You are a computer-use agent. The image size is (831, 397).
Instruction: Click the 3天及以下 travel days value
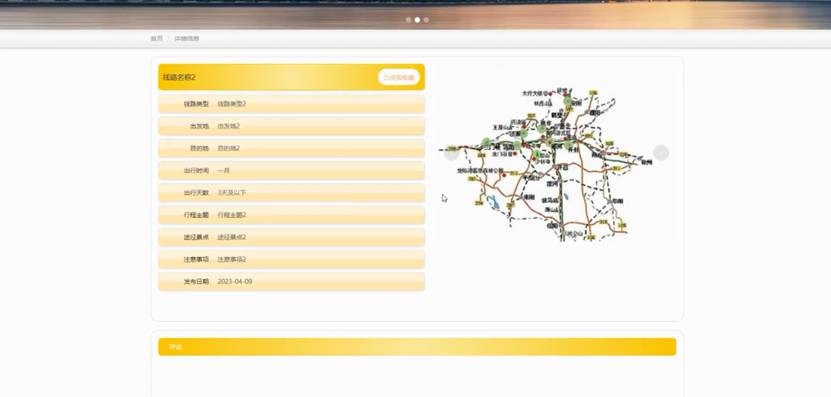232,193
